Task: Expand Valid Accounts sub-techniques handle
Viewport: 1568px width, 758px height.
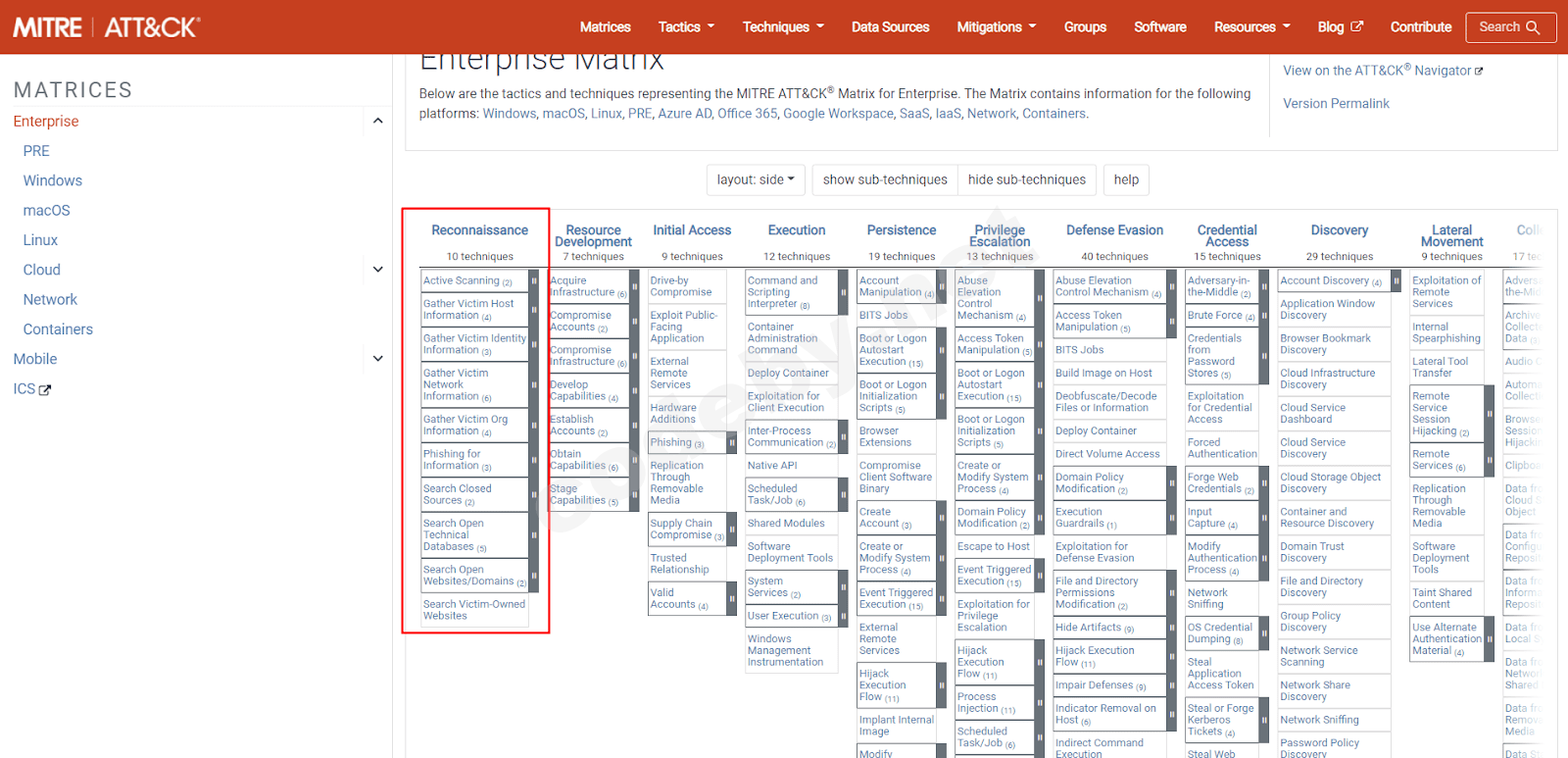Action: click(731, 598)
